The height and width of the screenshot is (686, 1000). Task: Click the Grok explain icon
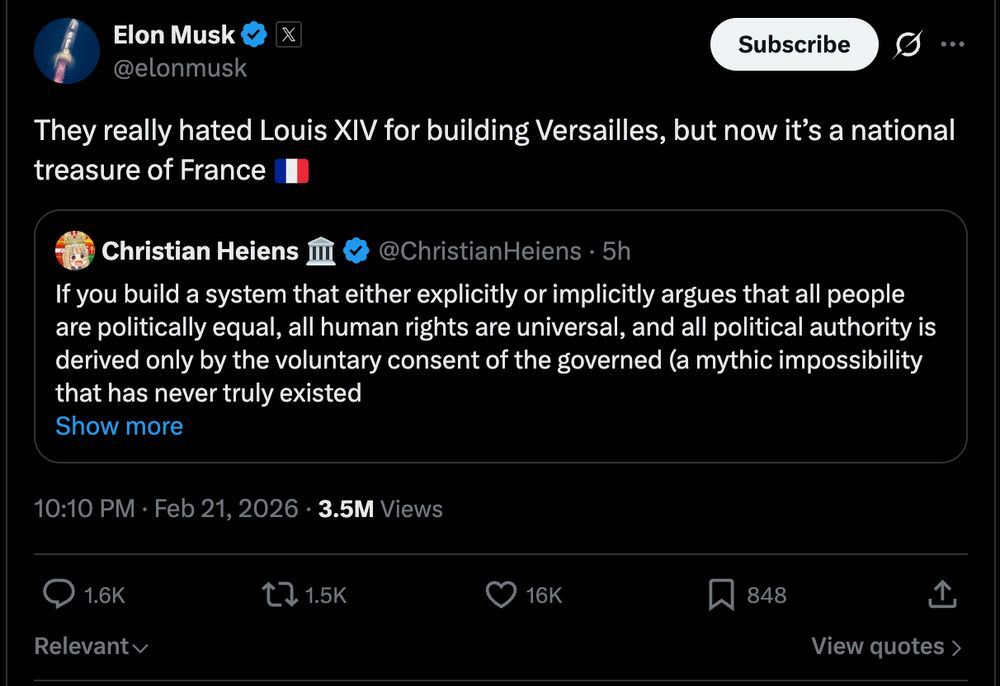[909, 45]
